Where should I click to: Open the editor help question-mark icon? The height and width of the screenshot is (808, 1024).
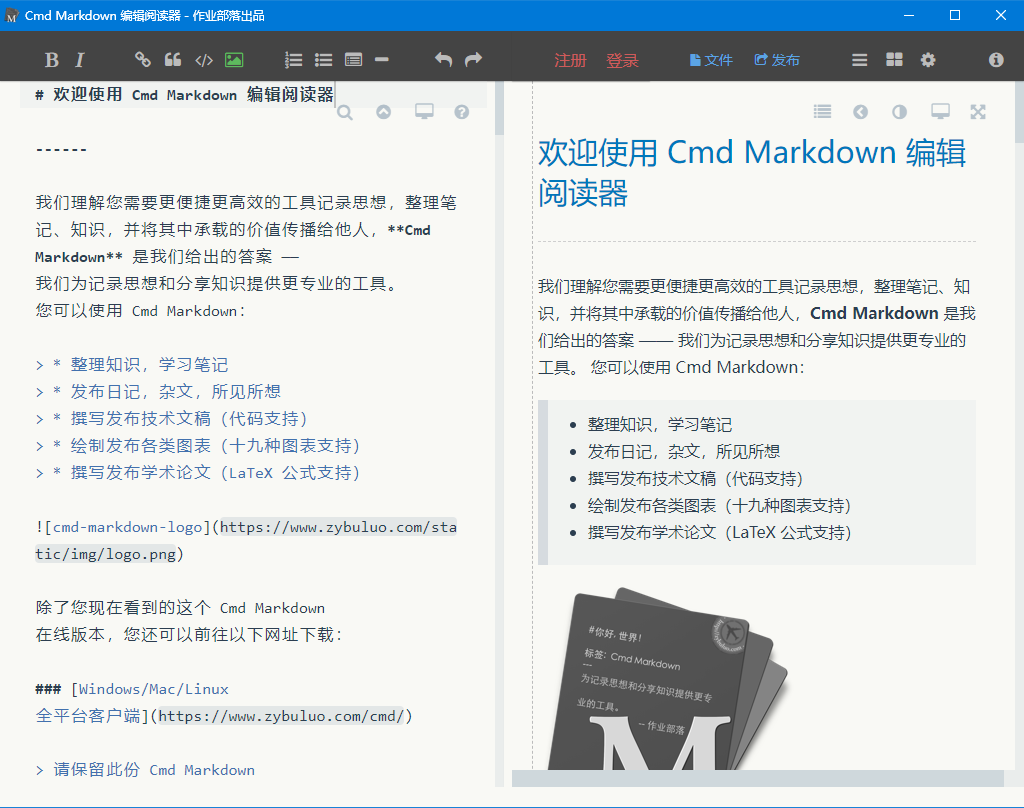tap(462, 112)
